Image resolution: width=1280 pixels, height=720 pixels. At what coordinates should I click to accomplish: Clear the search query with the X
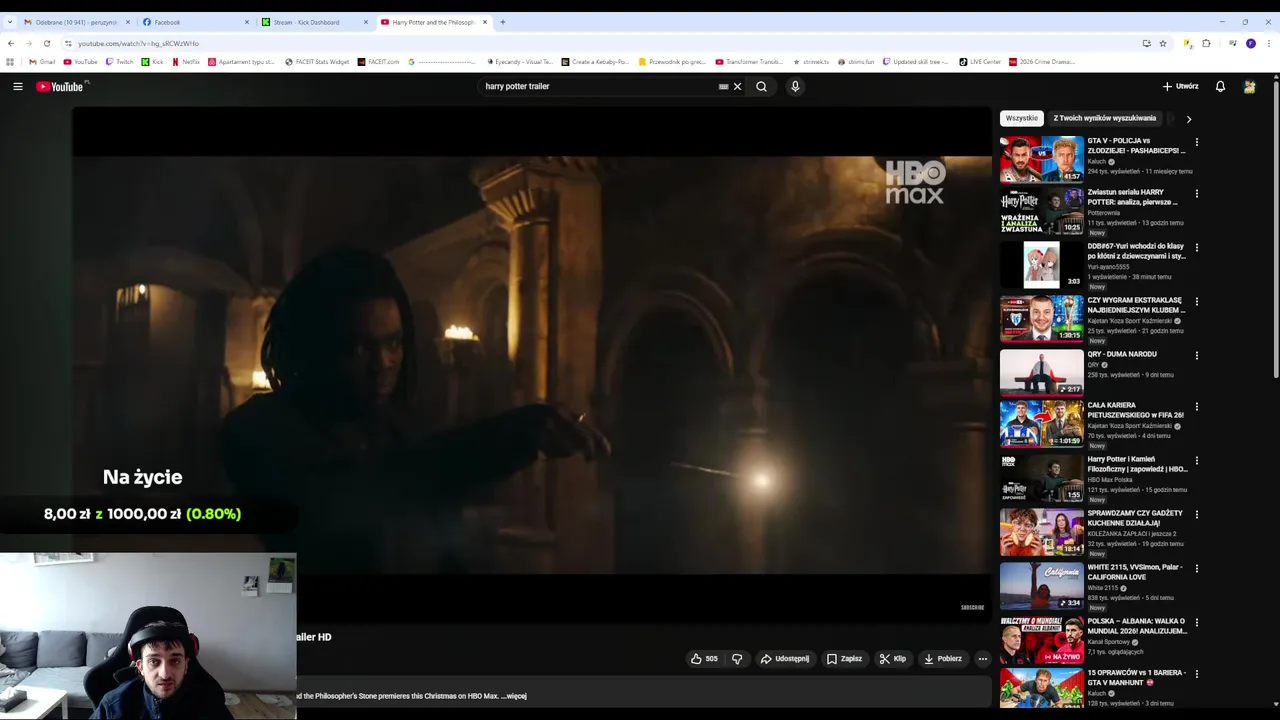pyautogui.click(x=738, y=86)
